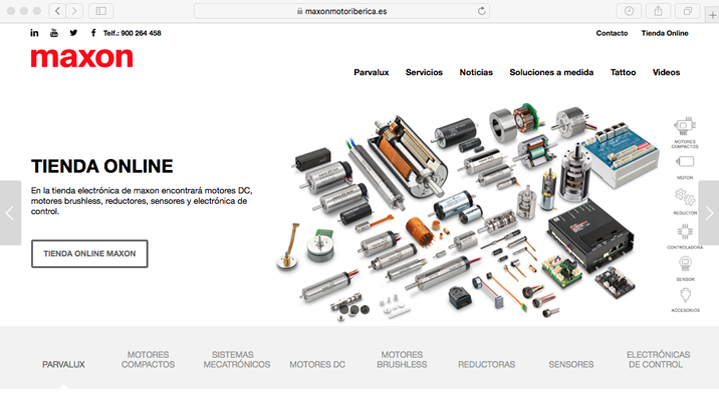Reload the page with the refresh icon
719x420 pixels.
tap(481, 11)
